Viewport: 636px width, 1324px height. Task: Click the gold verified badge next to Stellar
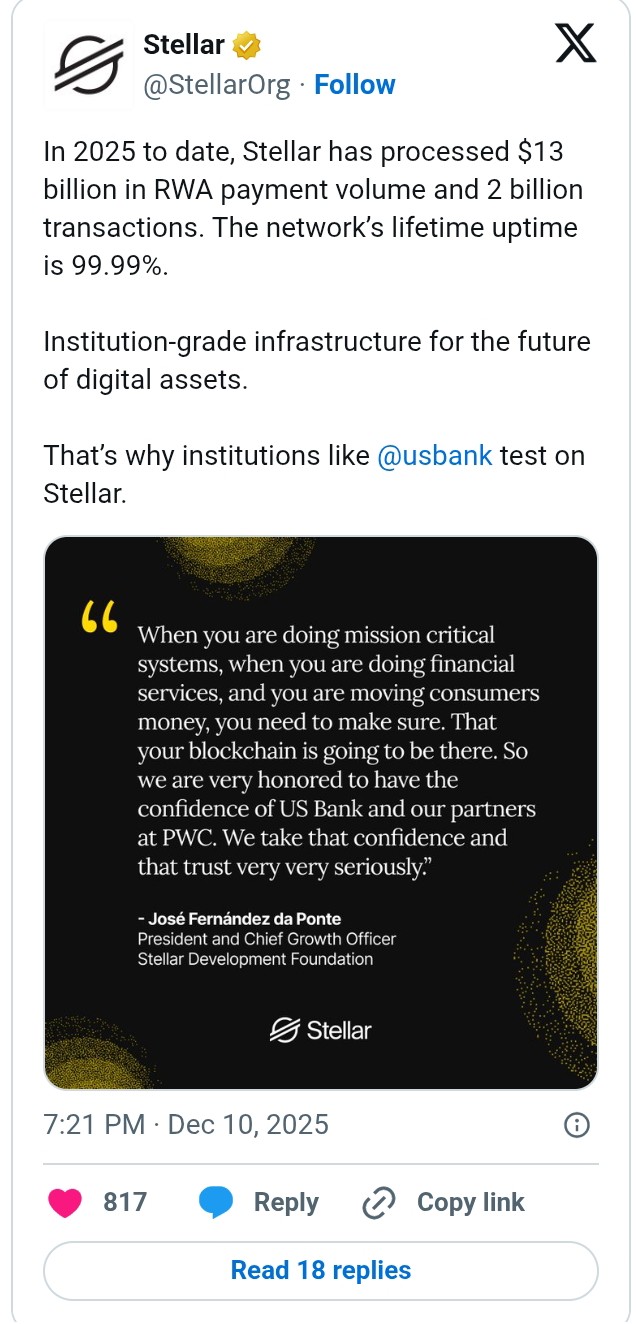[247, 45]
